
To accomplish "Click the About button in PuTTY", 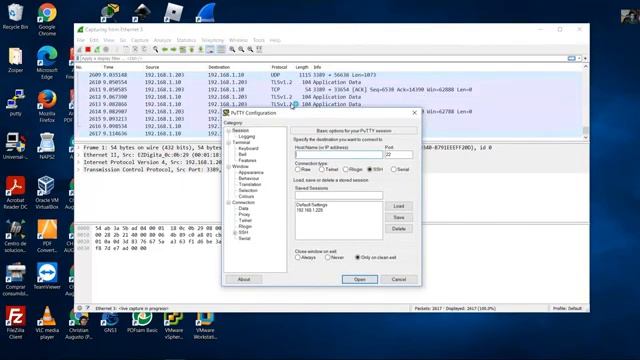I will coord(244,280).
